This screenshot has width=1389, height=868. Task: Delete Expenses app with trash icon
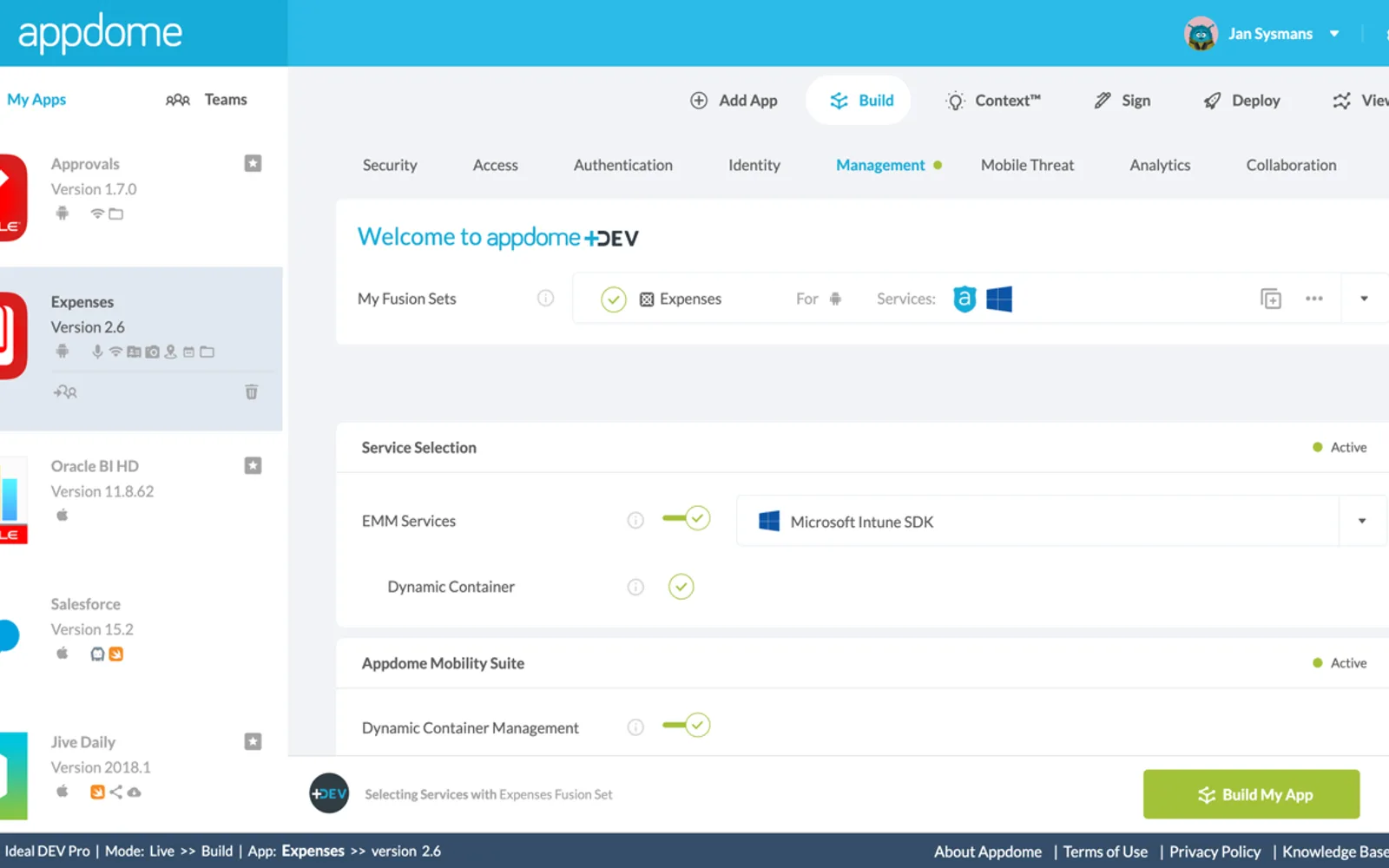click(x=251, y=391)
